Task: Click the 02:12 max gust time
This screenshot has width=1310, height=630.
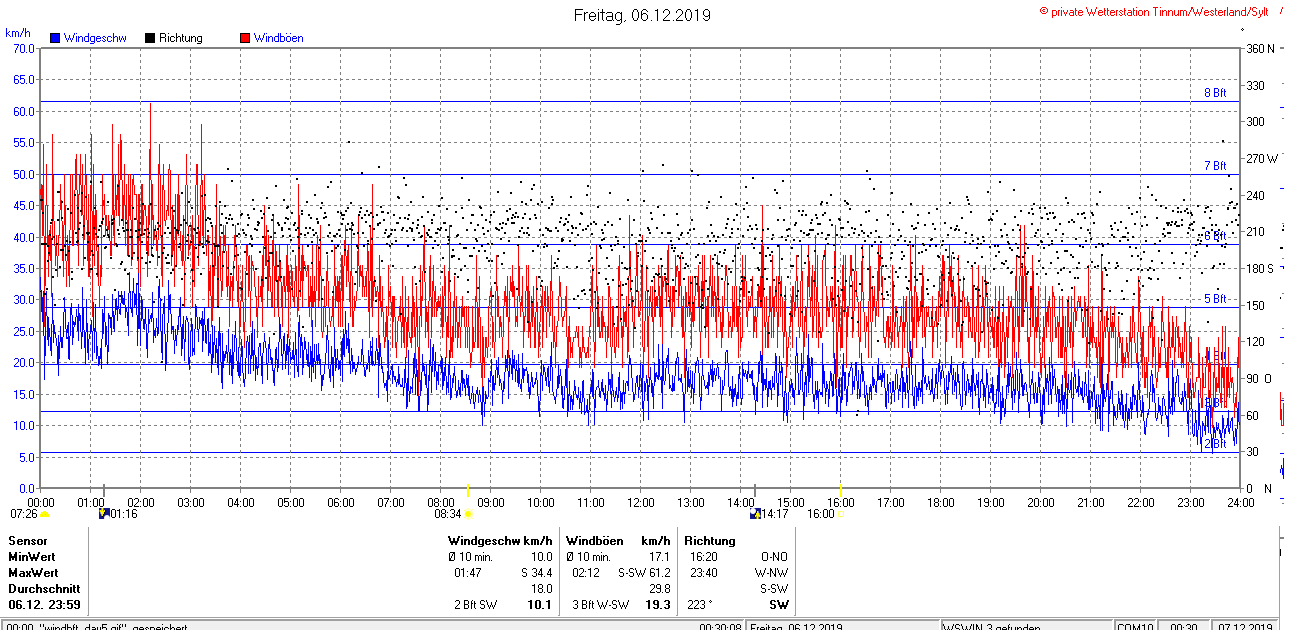Action: click(586, 573)
